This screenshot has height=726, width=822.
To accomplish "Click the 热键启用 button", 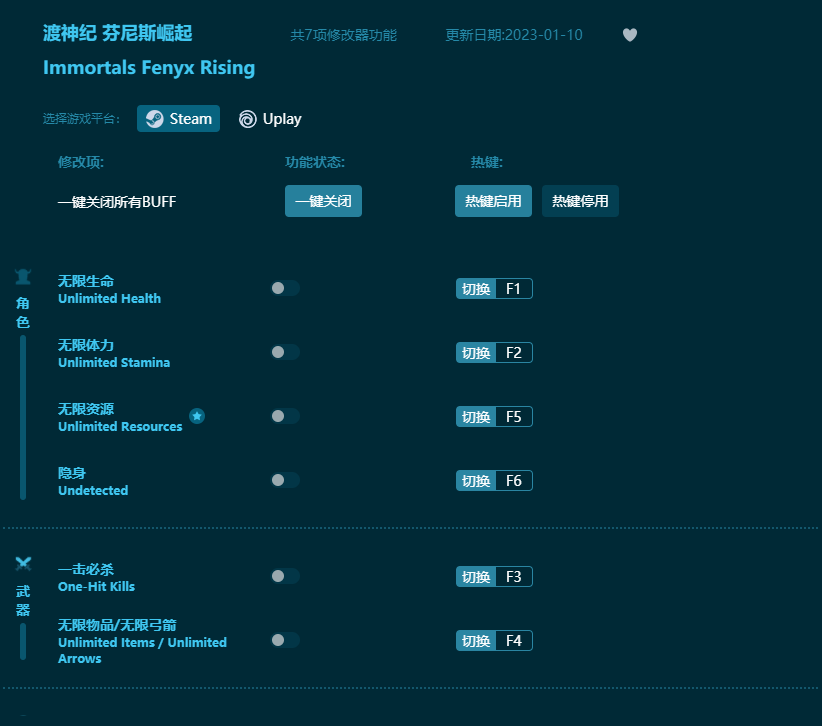I will [x=493, y=201].
